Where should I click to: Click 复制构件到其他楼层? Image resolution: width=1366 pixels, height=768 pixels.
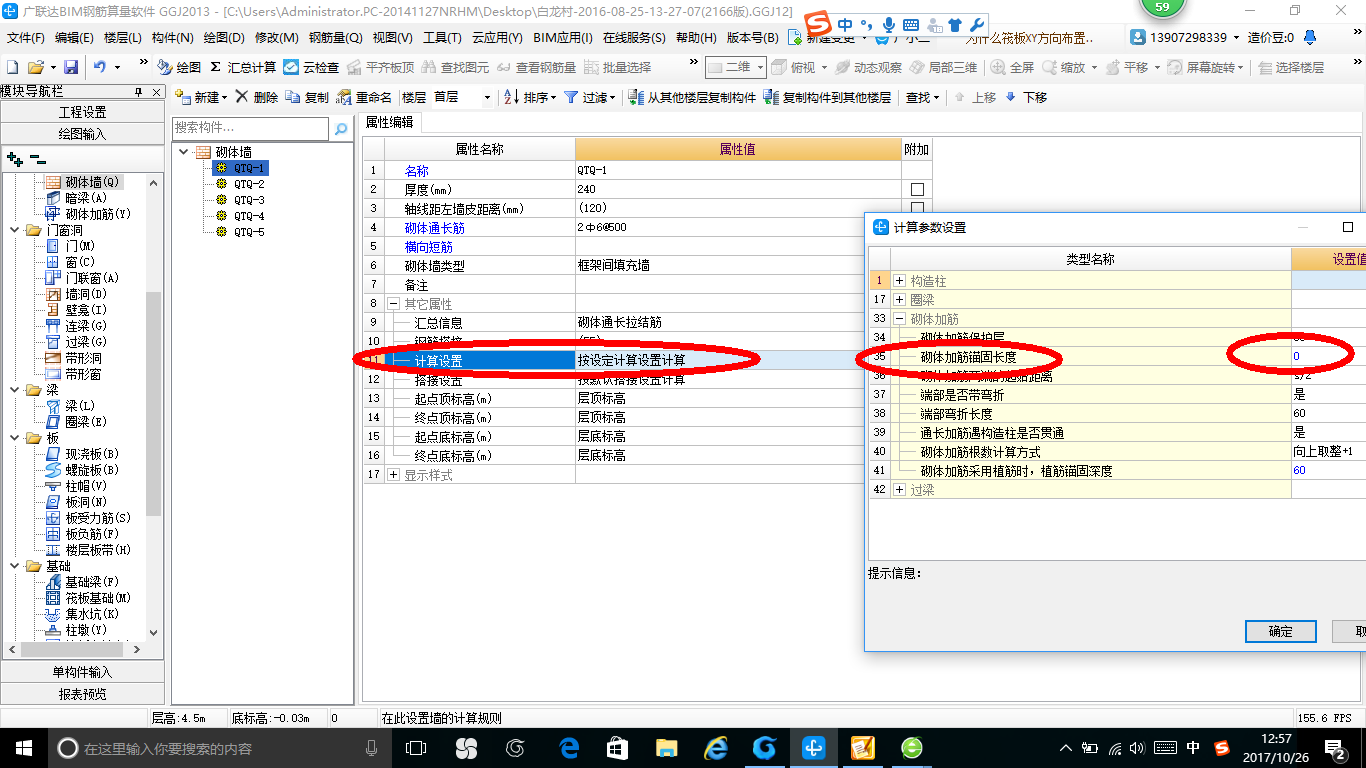point(827,97)
